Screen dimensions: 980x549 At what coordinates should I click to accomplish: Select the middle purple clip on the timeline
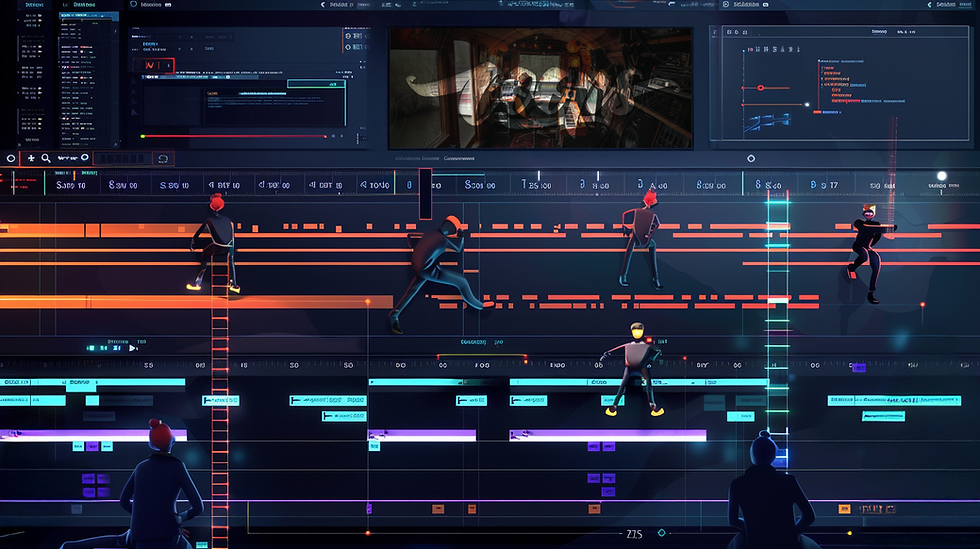click(x=422, y=435)
